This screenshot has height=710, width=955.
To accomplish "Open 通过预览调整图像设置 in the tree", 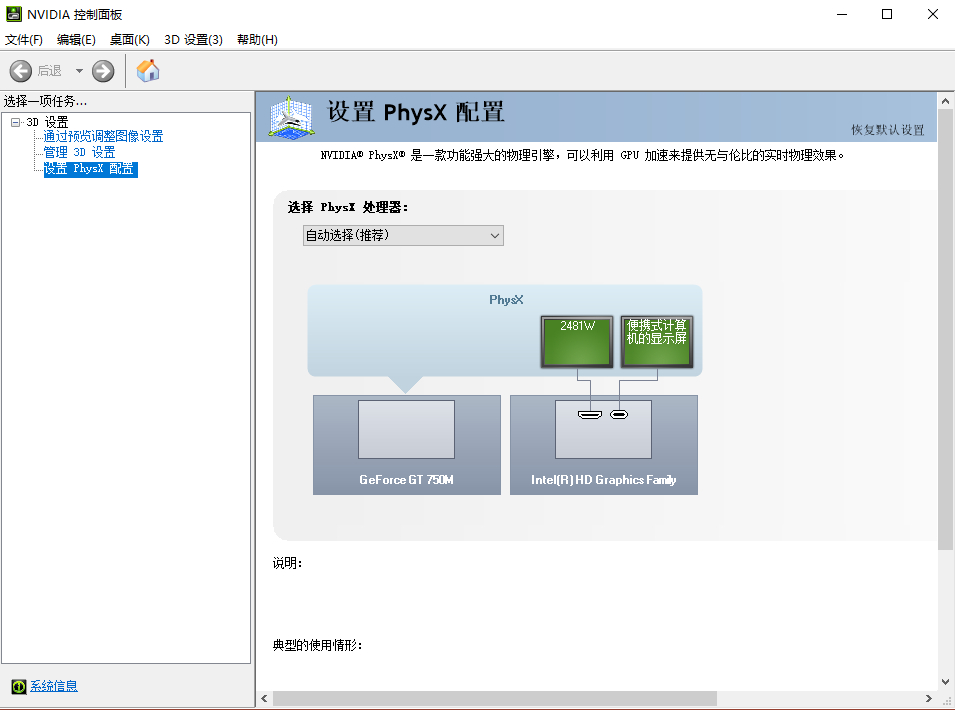I will [x=103, y=136].
